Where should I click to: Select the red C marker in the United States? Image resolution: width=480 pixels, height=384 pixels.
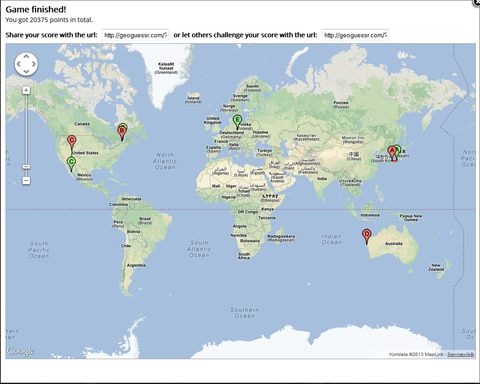click(x=71, y=141)
